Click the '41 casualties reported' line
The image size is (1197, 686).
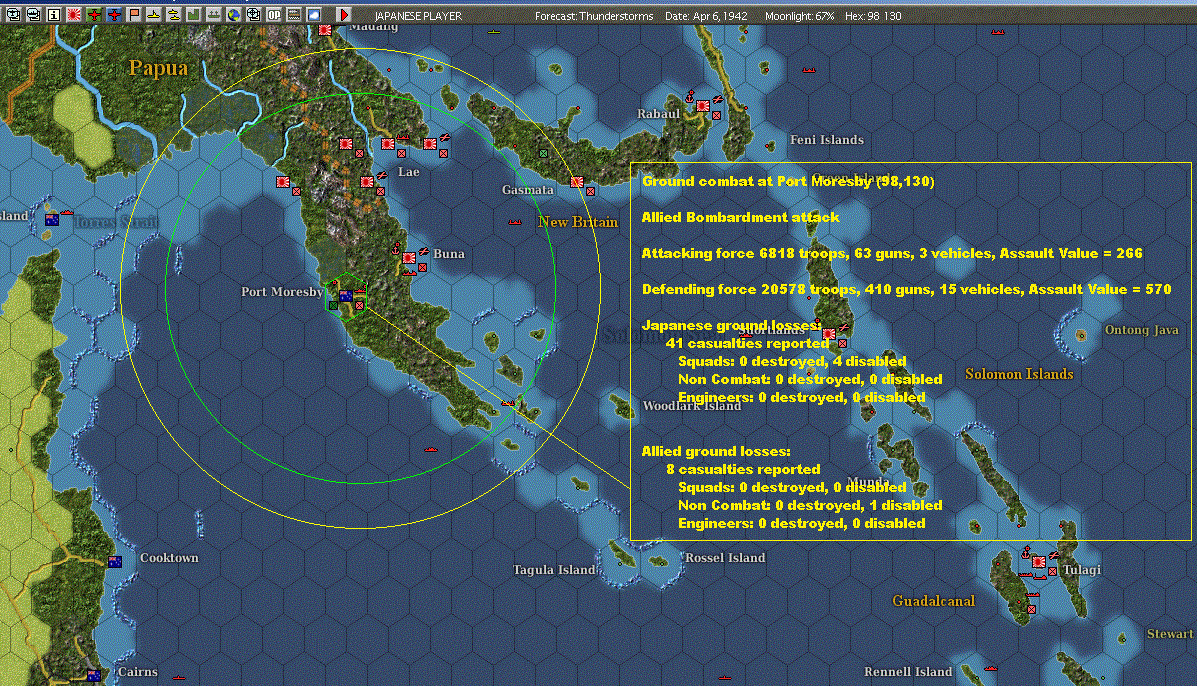(x=747, y=343)
